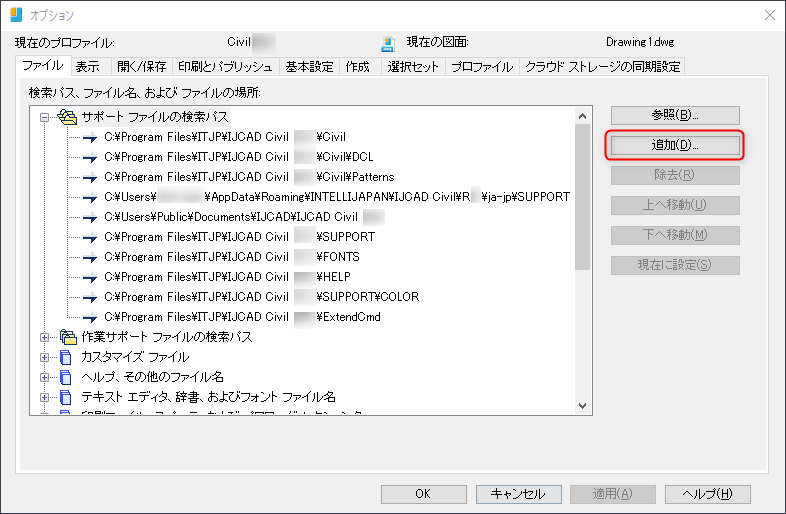
Task: Click the Drawing1.dwg file name text
Action: [x=640, y=42]
